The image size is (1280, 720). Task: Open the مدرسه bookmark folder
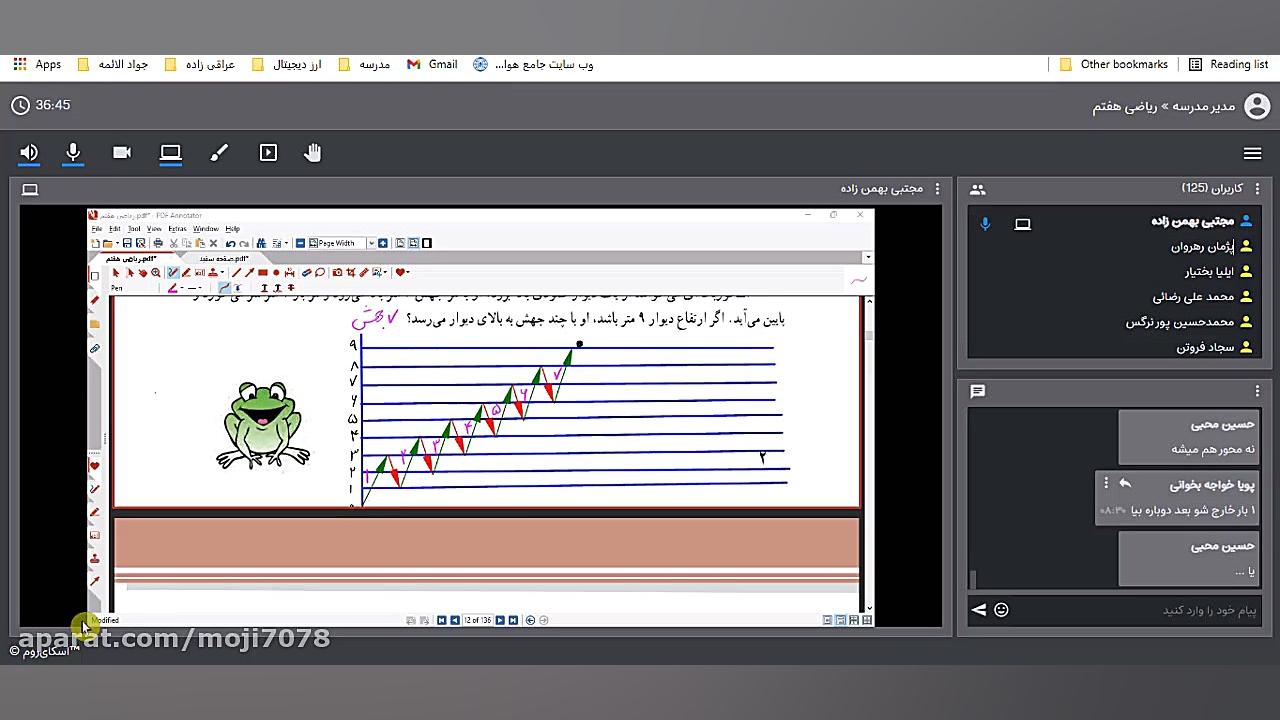coord(364,64)
